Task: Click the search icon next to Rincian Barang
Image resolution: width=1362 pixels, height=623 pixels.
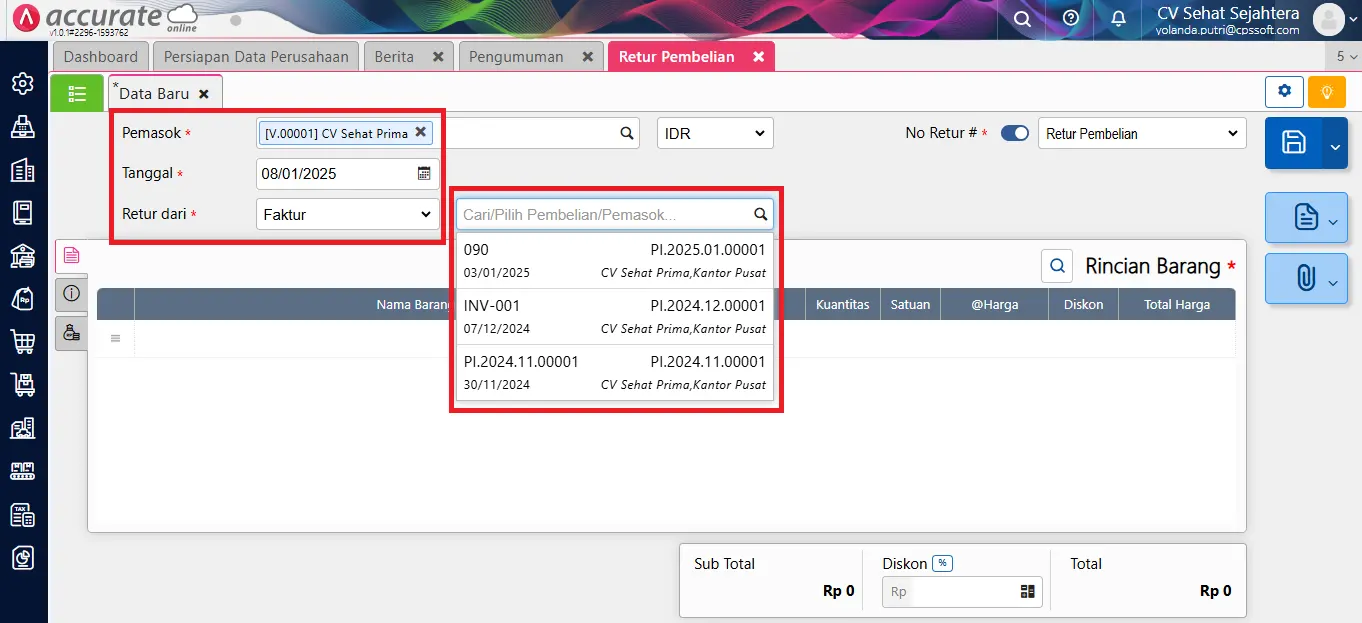Action: [x=1057, y=266]
